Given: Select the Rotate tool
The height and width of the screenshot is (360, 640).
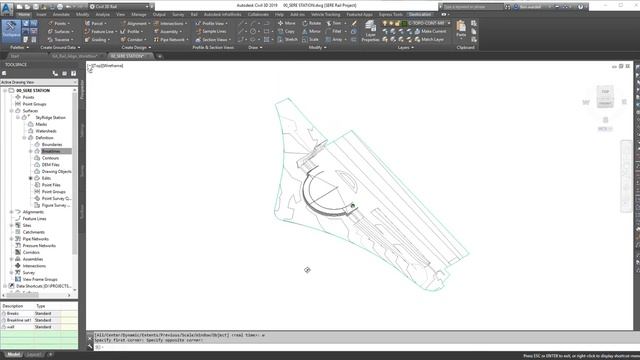Looking at the screenshot, I should 311,23.
